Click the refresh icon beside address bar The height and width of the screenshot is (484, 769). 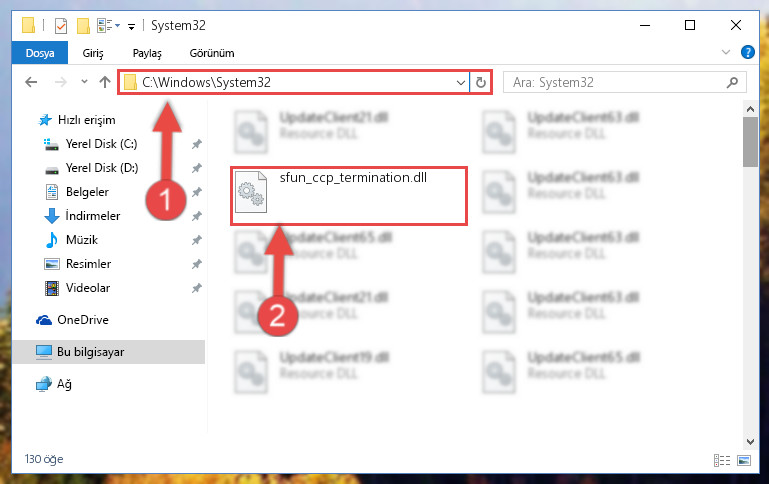481,82
